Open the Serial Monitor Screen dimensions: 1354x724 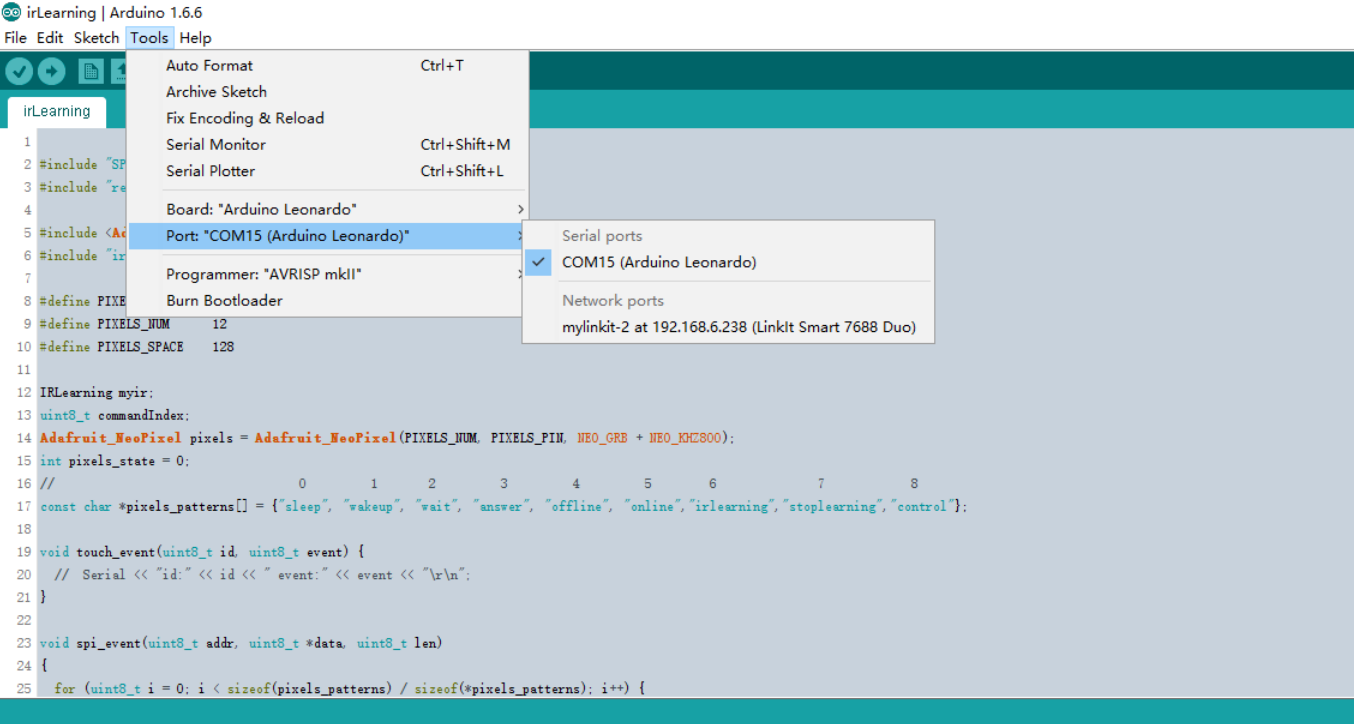point(327,145)
